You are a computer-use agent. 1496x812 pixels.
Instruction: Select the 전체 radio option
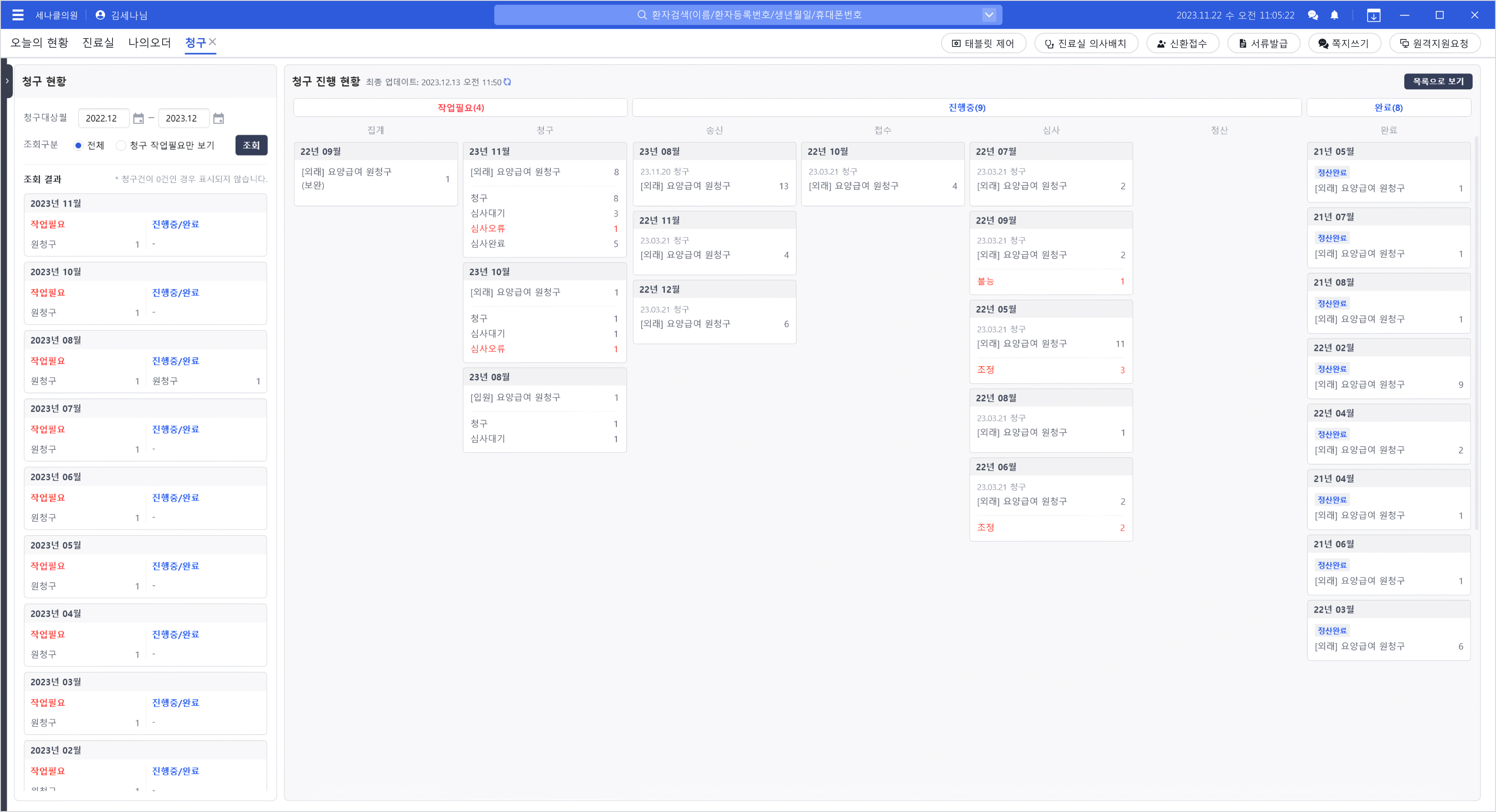(x=78, y=145)
